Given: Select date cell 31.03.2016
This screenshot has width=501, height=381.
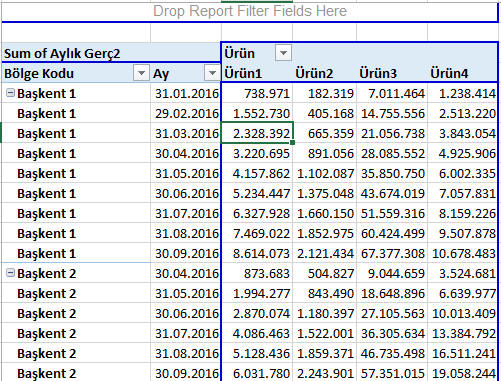Looking at the screenshot, I should [x=186, y=133].
